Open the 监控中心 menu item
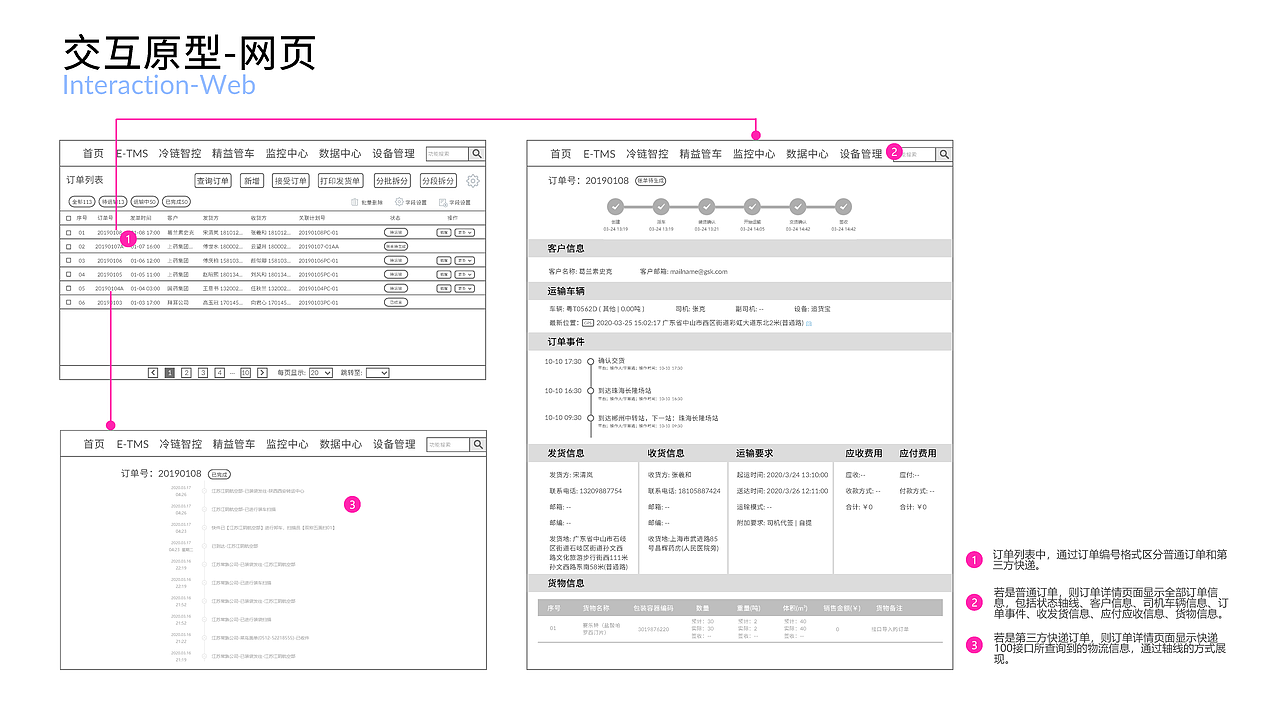 point(284,154)
